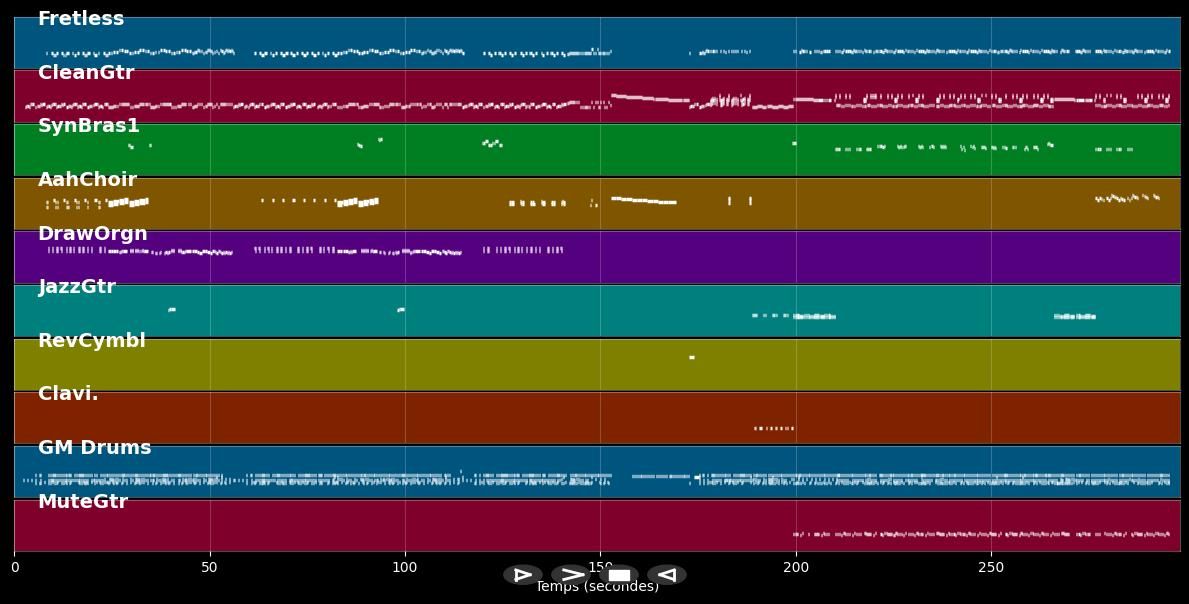Click the single note in the RevCymbl track
Screen dimensions: 1189x604
click(x=691, y=357)
